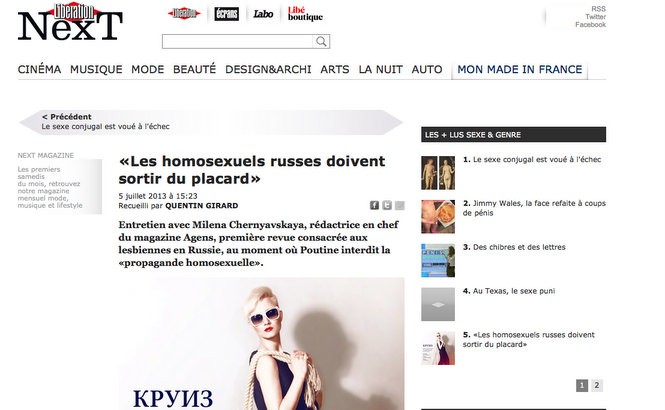Viewport: 665px width, 410px height.
Task: Click the grey share icon beside Twitter
Action: pyautogui.click(x=400, y=205)
